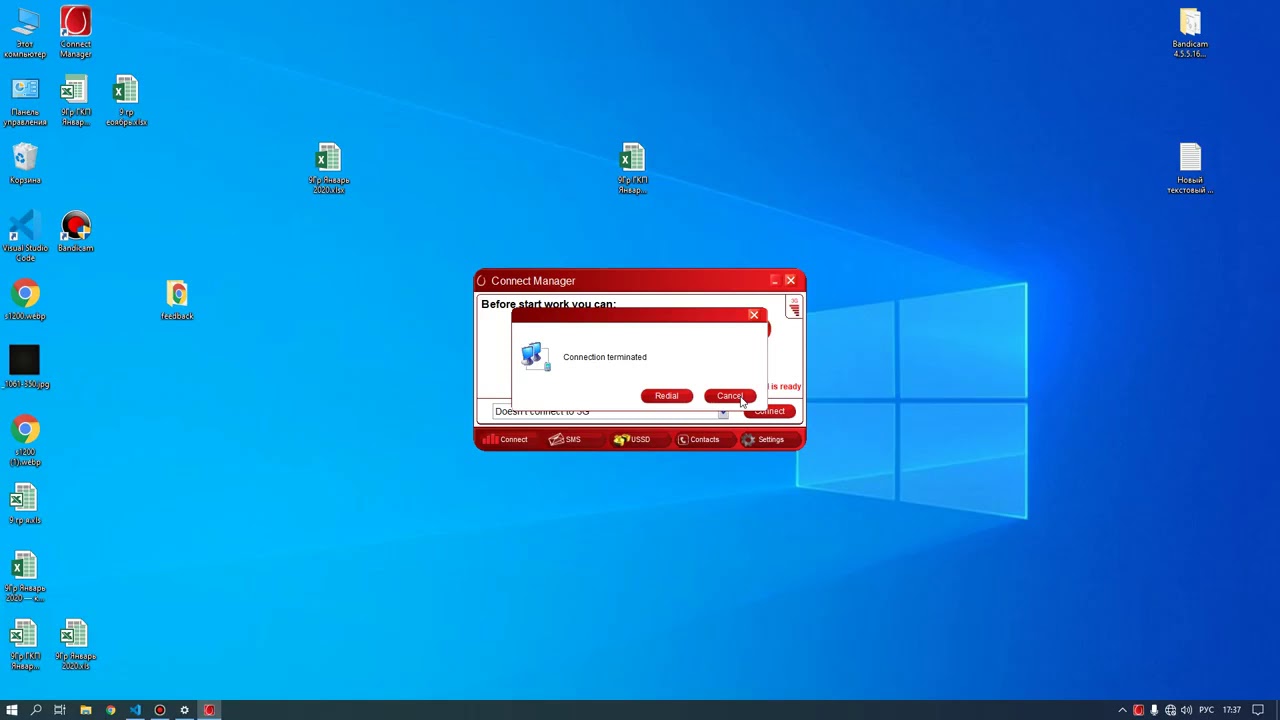This screenshot has height=720, width=1280.
Task: Switch to Connect Manager on the taskbar
Action: tap(209, 710)
